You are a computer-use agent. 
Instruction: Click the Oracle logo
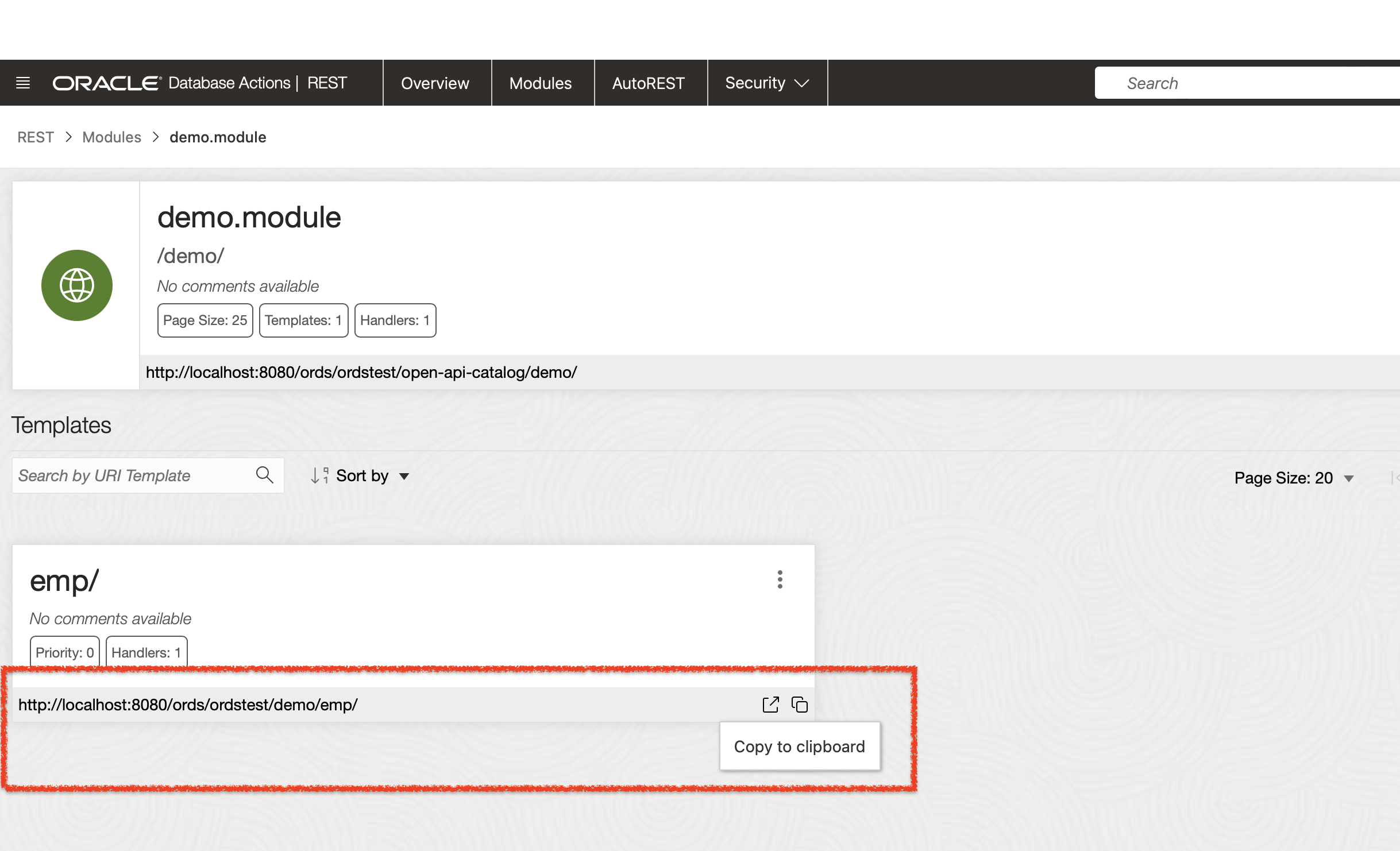tap(107, 83)
